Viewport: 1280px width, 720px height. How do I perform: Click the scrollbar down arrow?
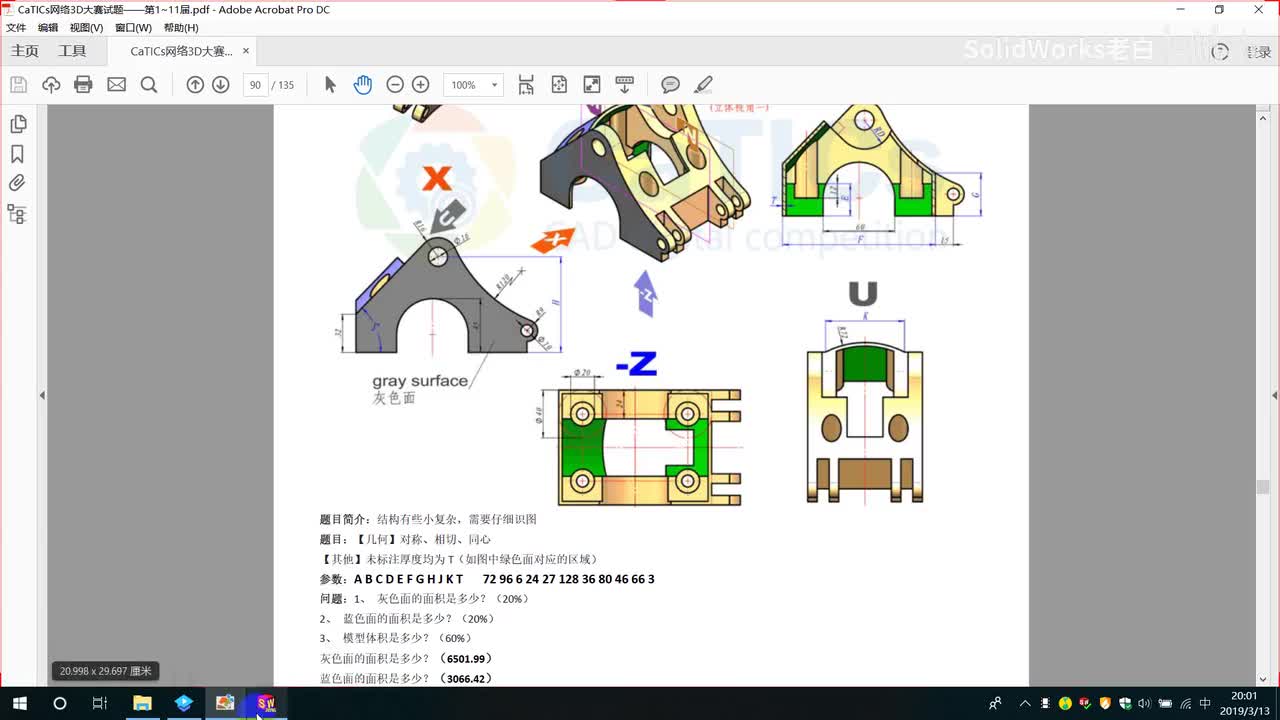coord(1262,679)
